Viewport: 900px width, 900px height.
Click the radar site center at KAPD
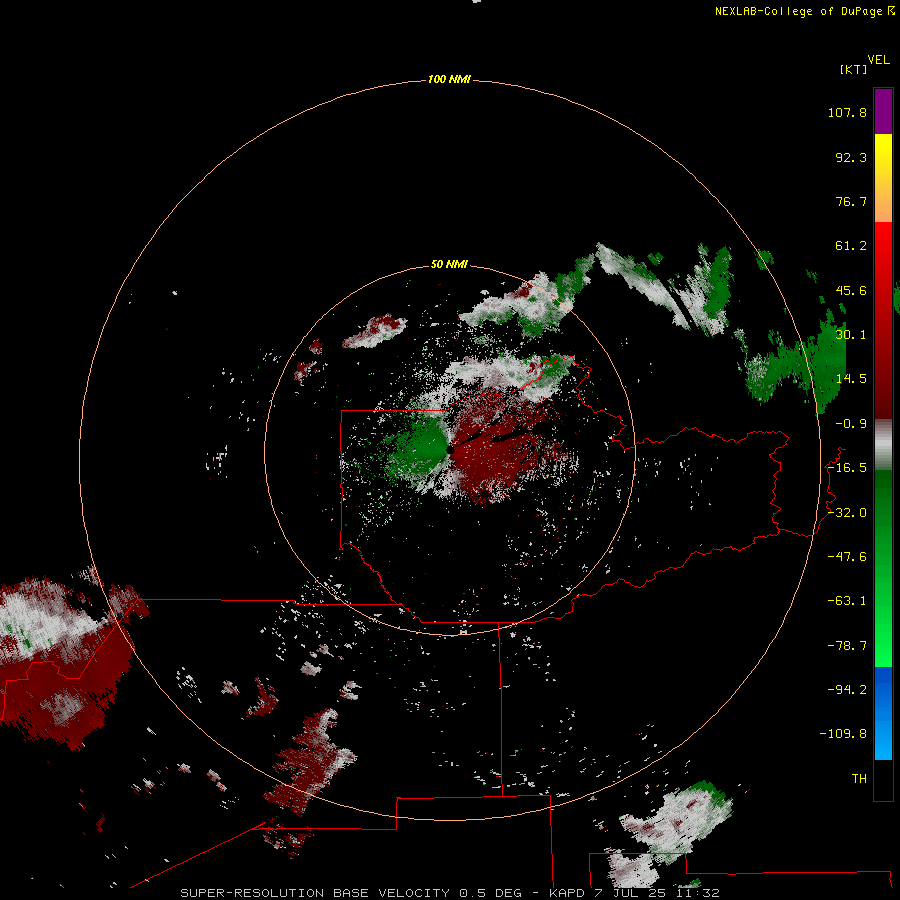451,451
